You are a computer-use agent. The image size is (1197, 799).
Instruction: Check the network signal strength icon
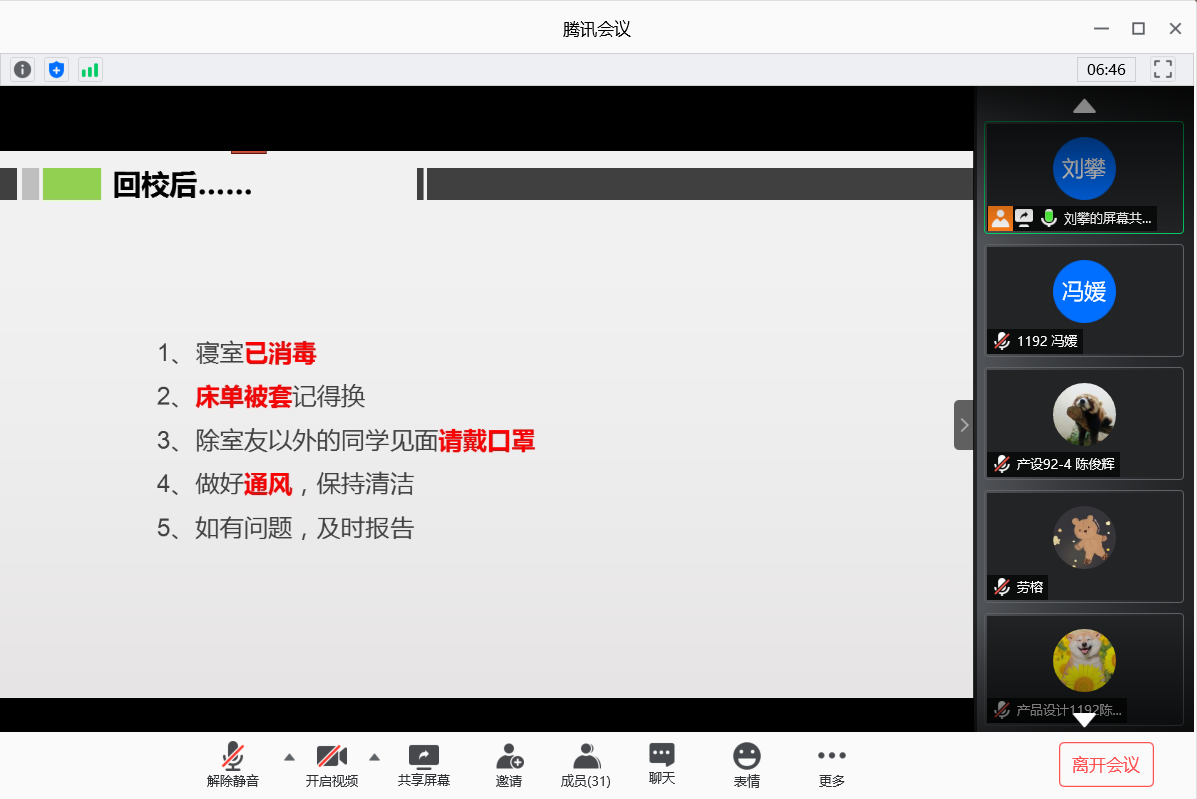tap(90, 70)
